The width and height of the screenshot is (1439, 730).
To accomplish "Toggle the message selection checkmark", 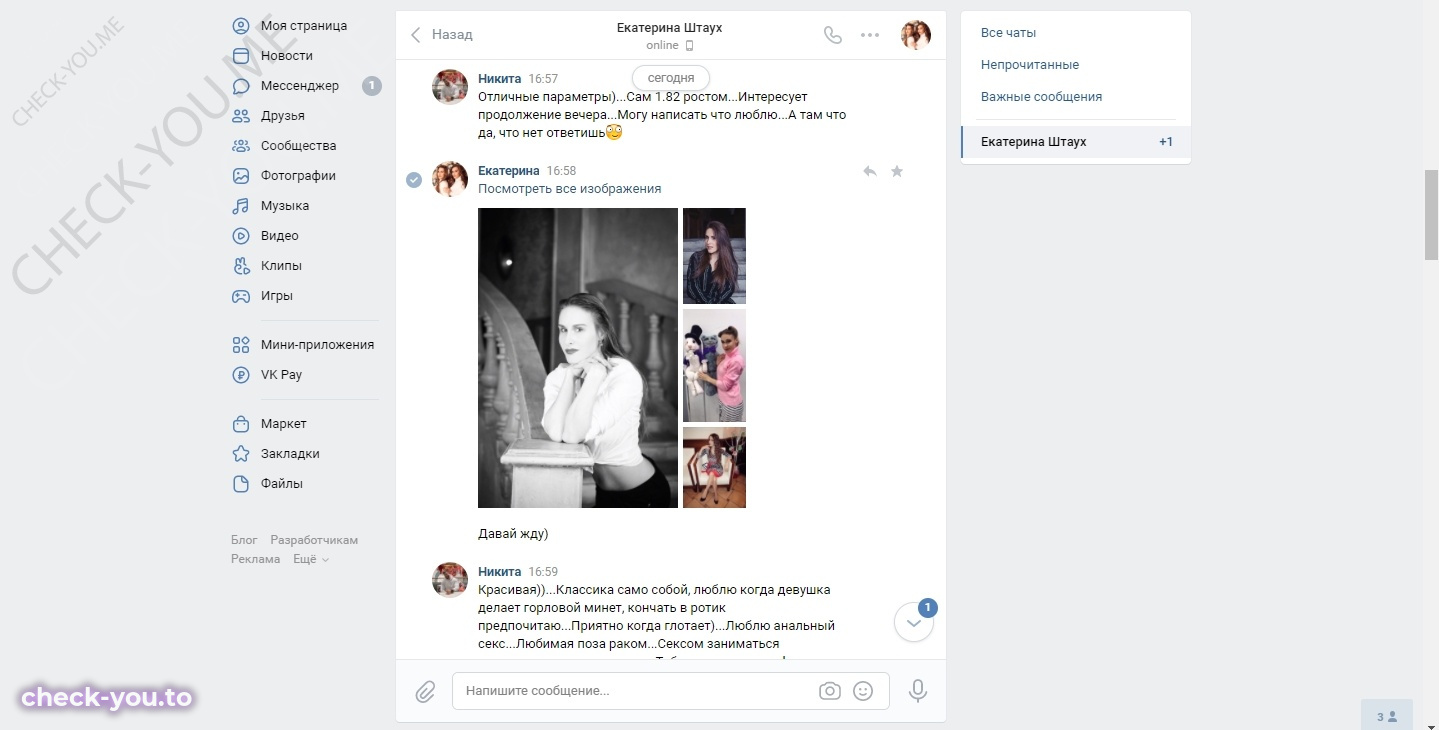I will 413,179.
